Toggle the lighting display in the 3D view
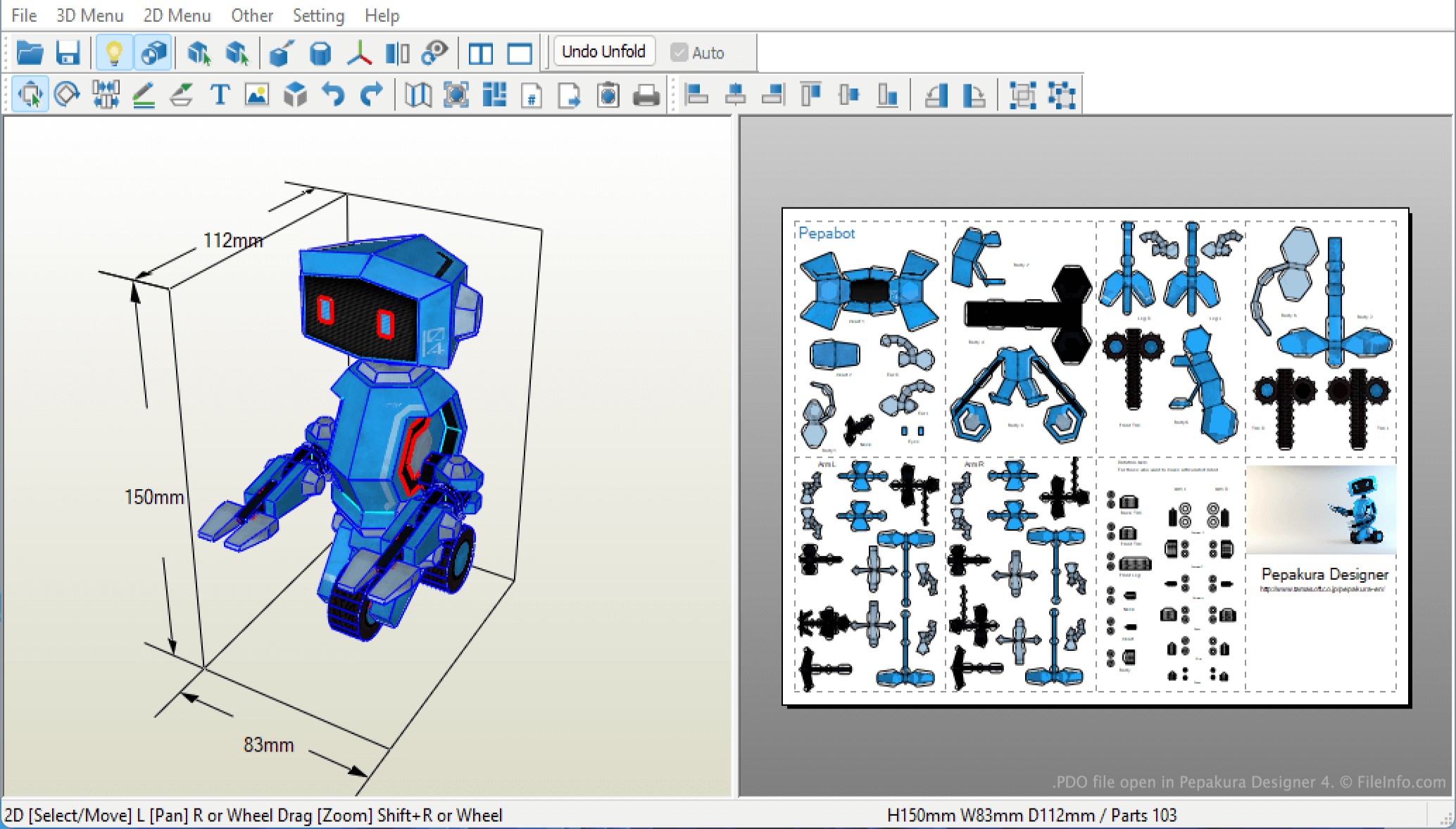 pos(115,52)
